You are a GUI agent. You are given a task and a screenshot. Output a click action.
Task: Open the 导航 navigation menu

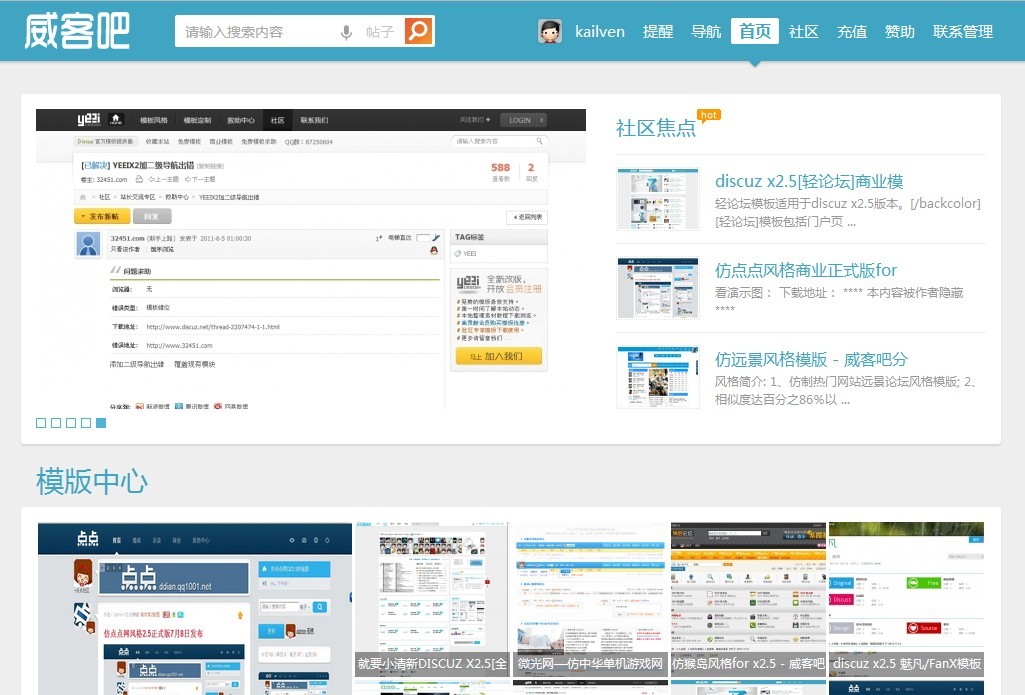click(706, 31)
